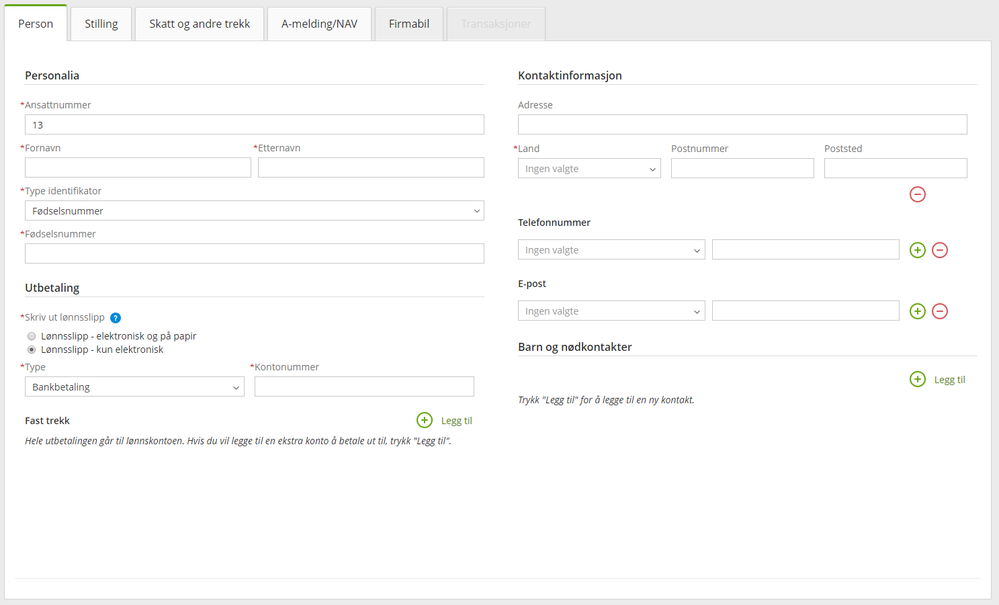Remove the address with the red minus icon
This screenshot has height=605, width=999.
917,194
